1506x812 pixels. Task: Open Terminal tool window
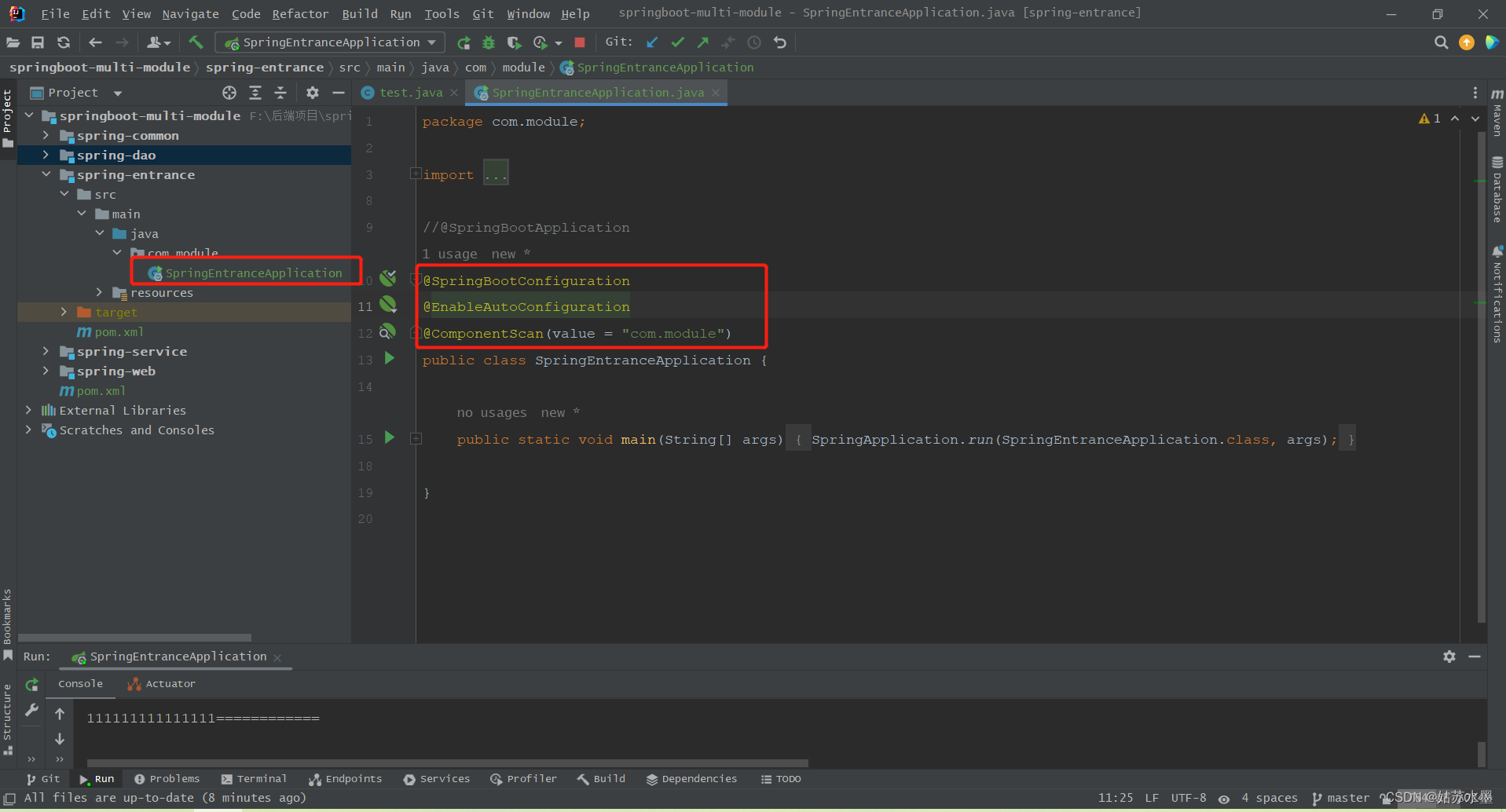tap(254, 779)
